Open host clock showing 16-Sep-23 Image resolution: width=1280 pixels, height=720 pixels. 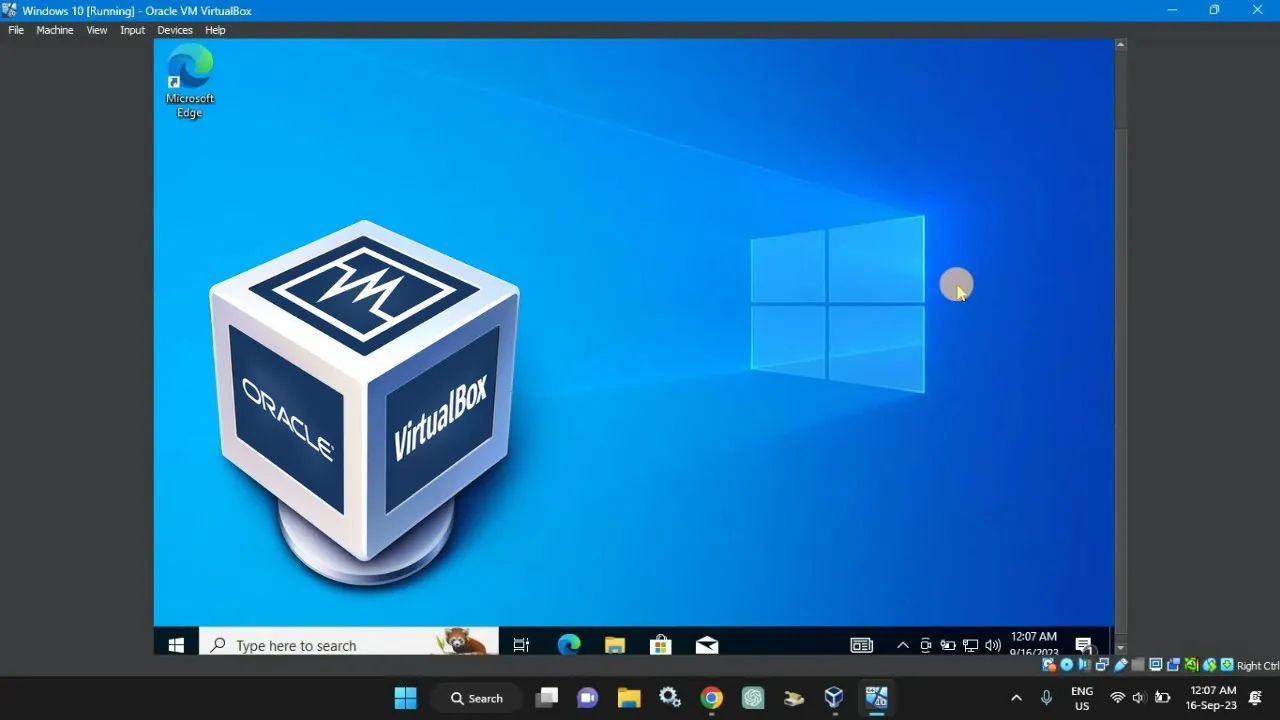point(1211,698)
